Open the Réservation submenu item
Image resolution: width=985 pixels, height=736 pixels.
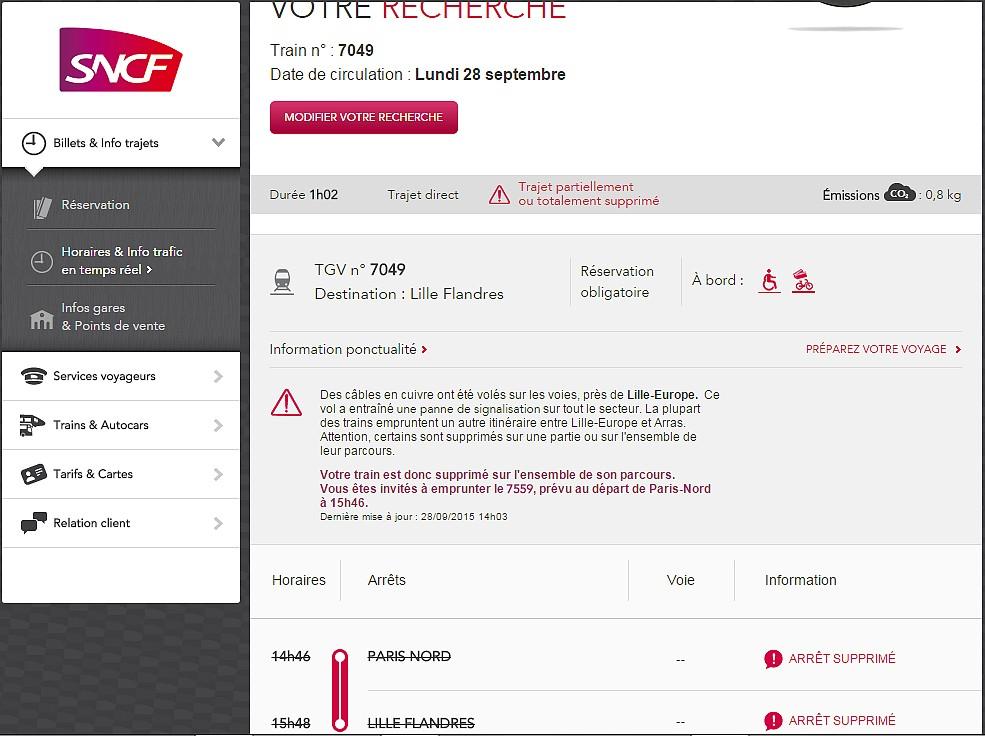point(96,205)
